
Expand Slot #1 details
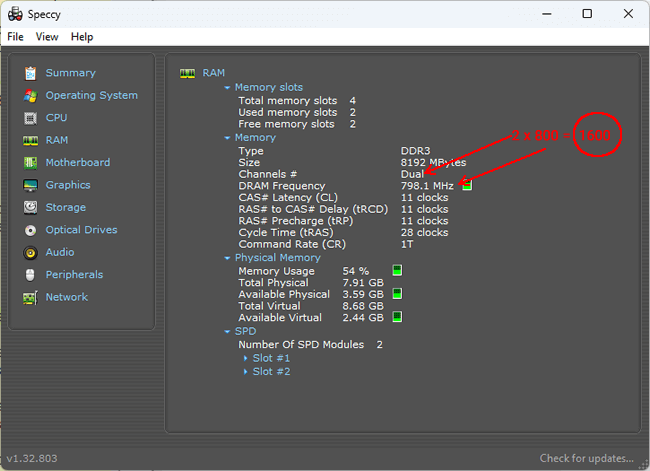tap(245, 358)
